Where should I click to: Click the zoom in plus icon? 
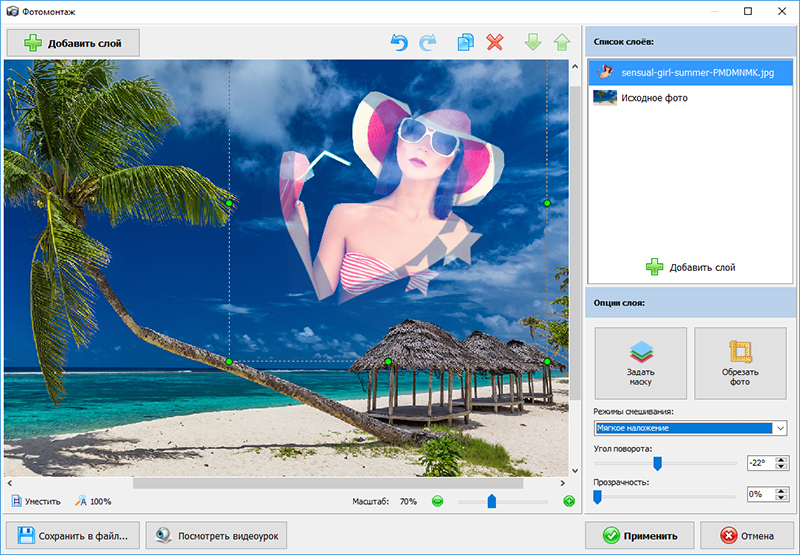569,501
